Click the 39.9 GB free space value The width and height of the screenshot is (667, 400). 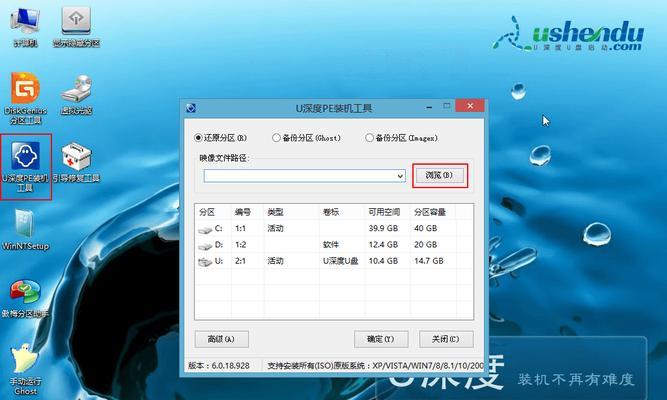click(383, 229)
